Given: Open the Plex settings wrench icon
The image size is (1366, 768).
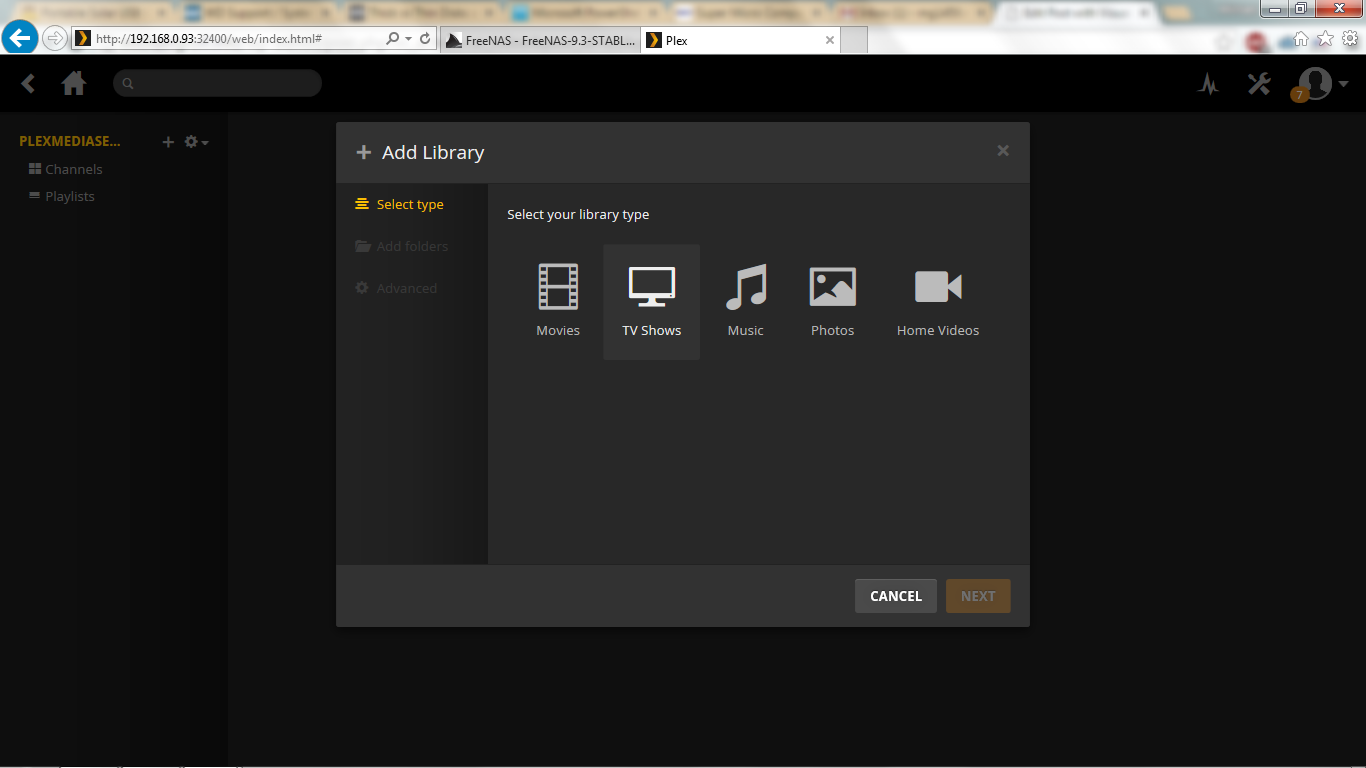Looking at the screenshot, I should point(1258,84).
